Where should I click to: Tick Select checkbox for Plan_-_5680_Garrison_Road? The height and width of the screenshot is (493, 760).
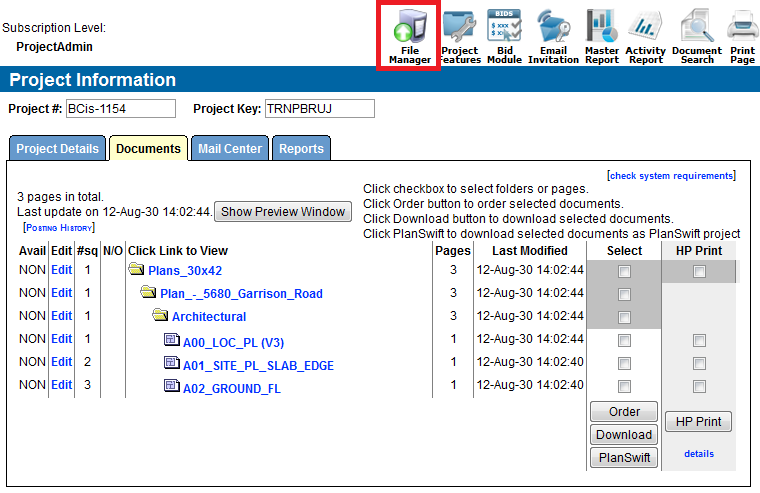624,294
